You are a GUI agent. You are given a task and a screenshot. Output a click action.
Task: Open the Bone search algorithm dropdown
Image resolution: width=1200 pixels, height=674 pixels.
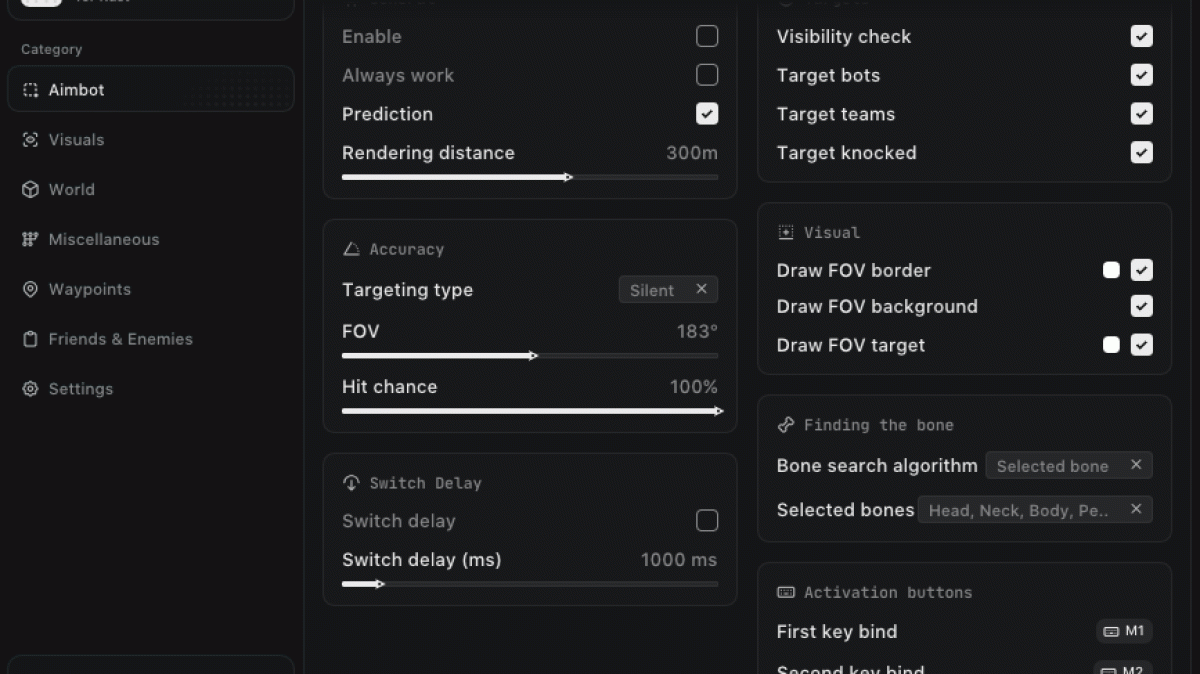(x=1052, y=466)
